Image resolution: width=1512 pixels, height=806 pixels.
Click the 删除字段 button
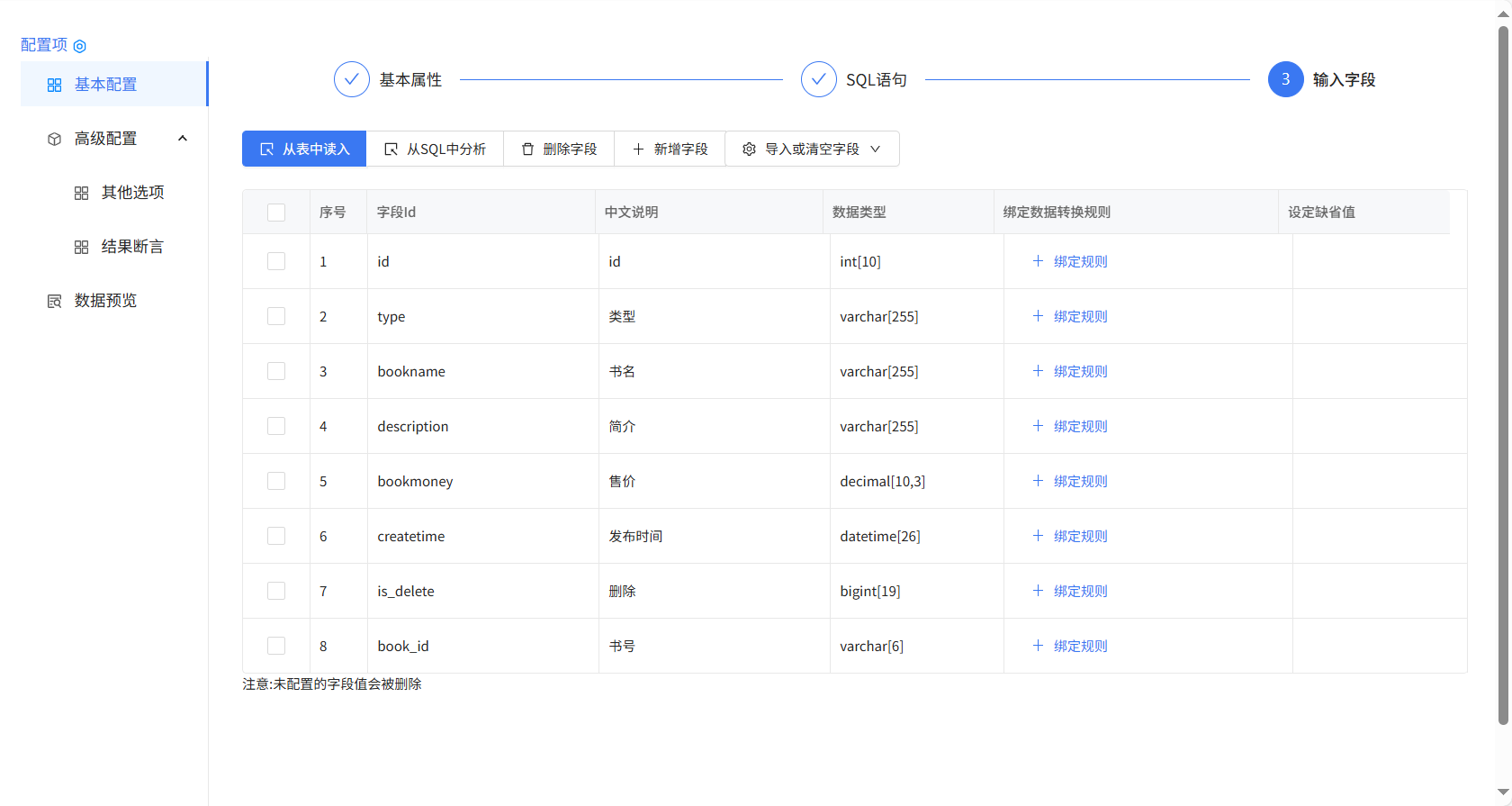pos(559,149)
